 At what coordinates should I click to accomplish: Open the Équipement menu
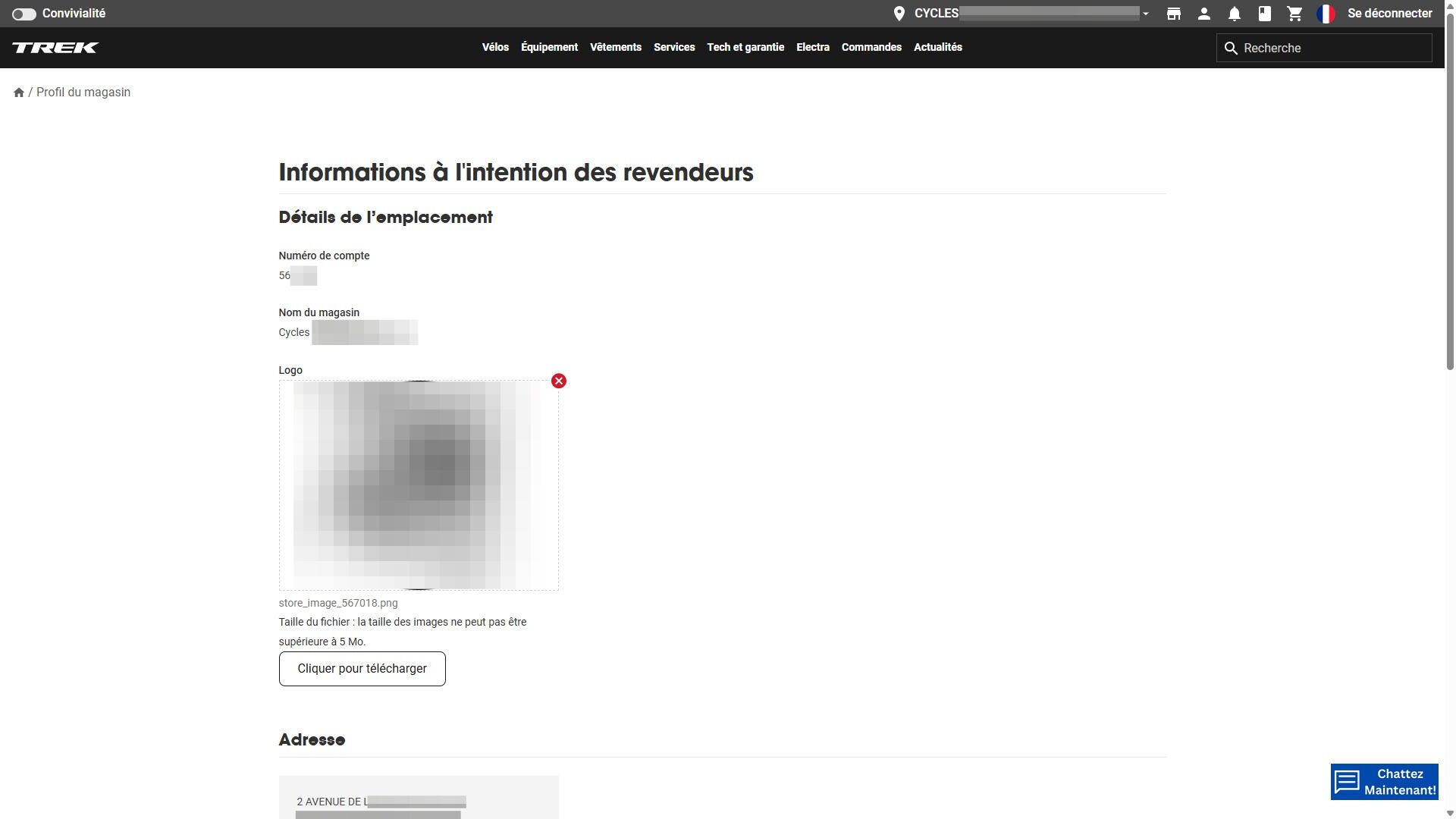click(x=549, y=47)
